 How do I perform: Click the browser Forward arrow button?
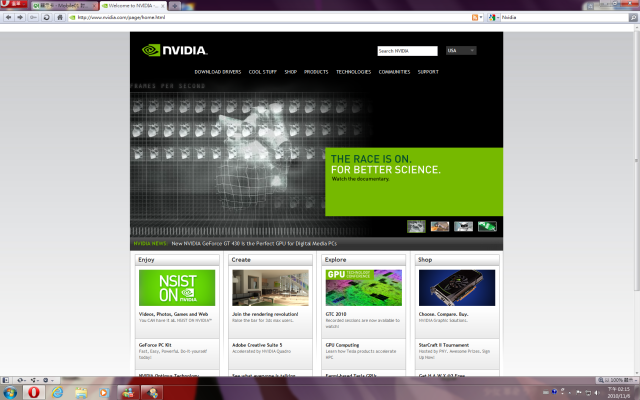(x=20, y=18)
